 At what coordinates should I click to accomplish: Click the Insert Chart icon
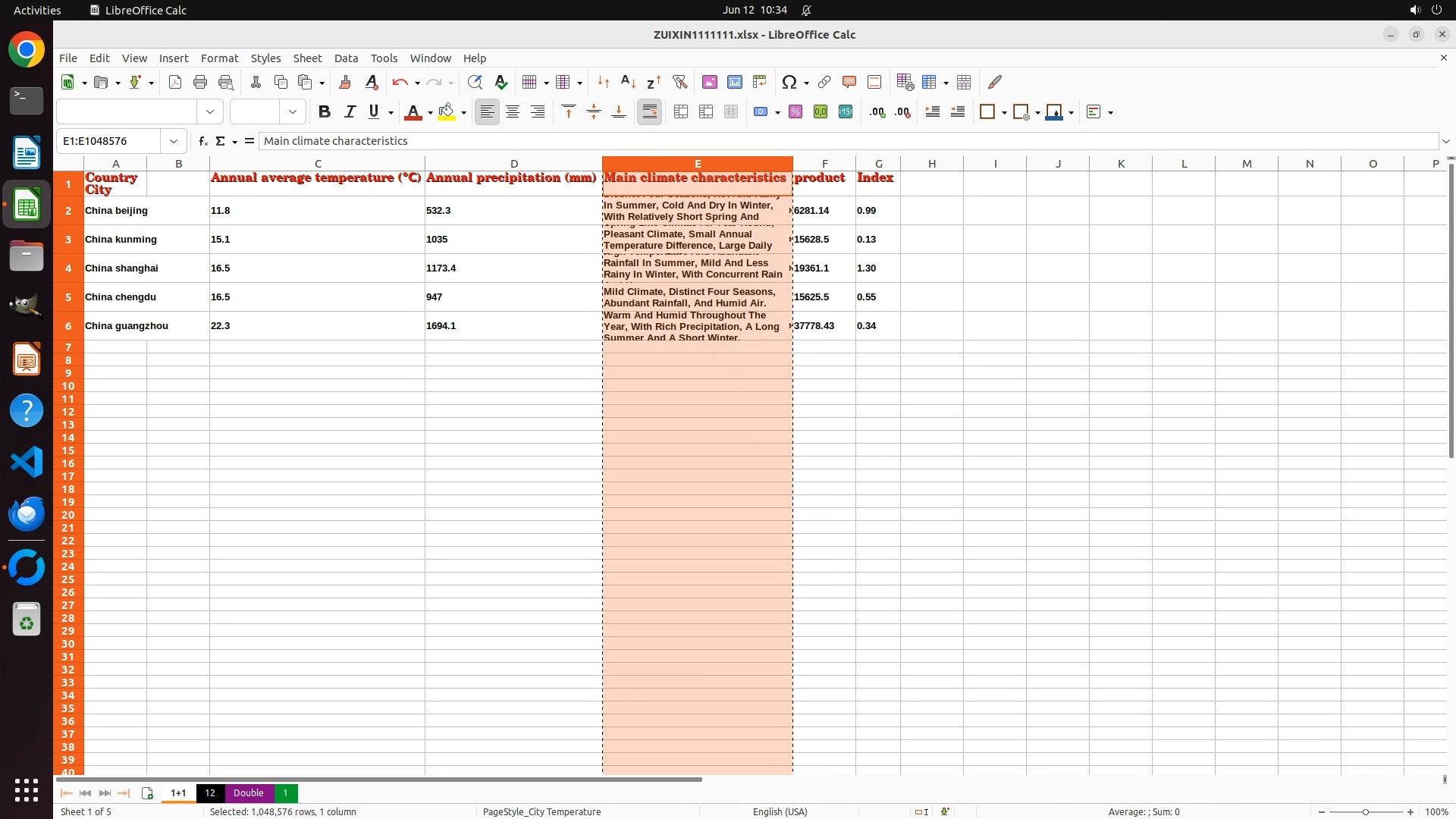(x=734, y=82)
